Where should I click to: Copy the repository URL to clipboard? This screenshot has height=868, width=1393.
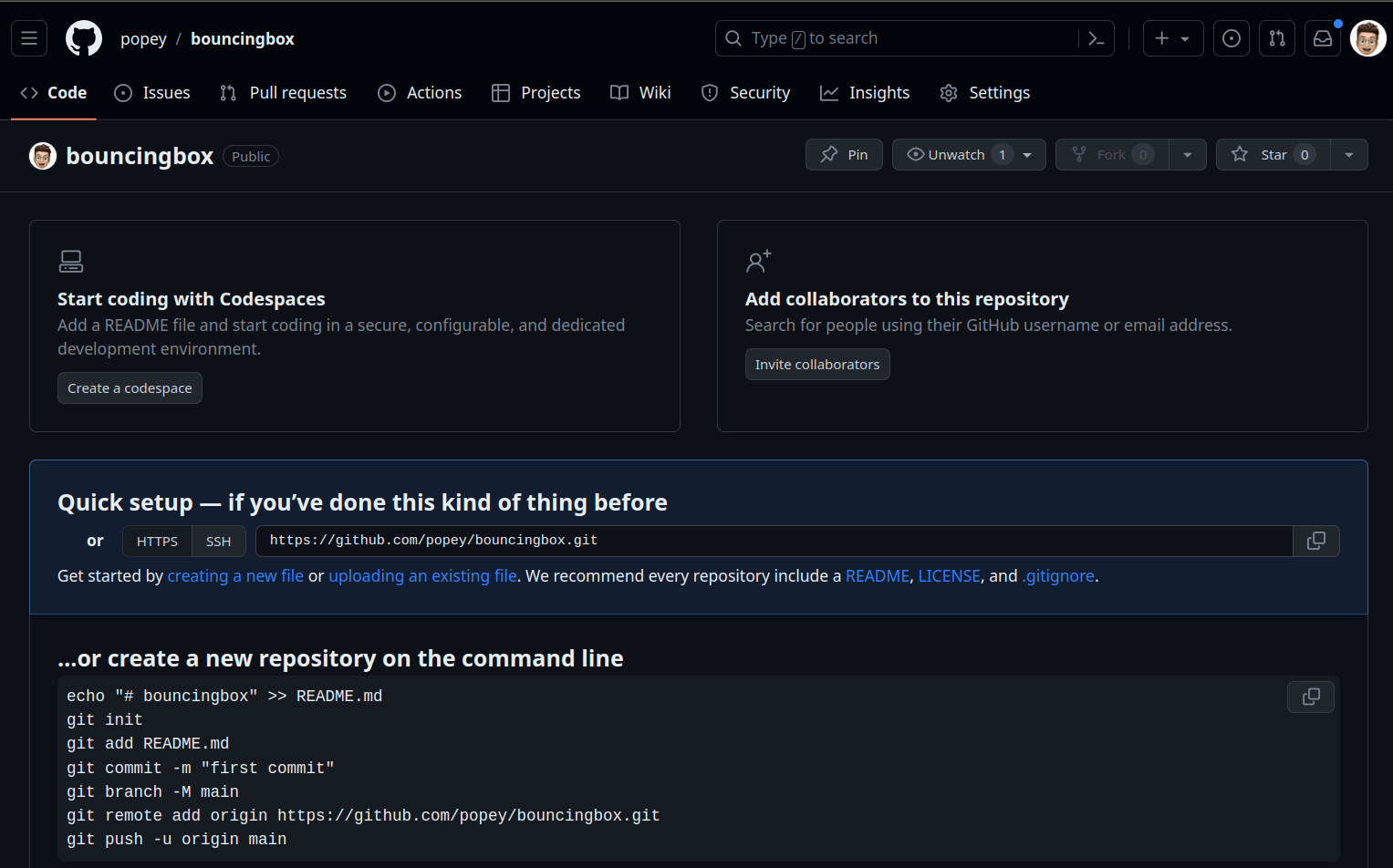pos(1316,542)
